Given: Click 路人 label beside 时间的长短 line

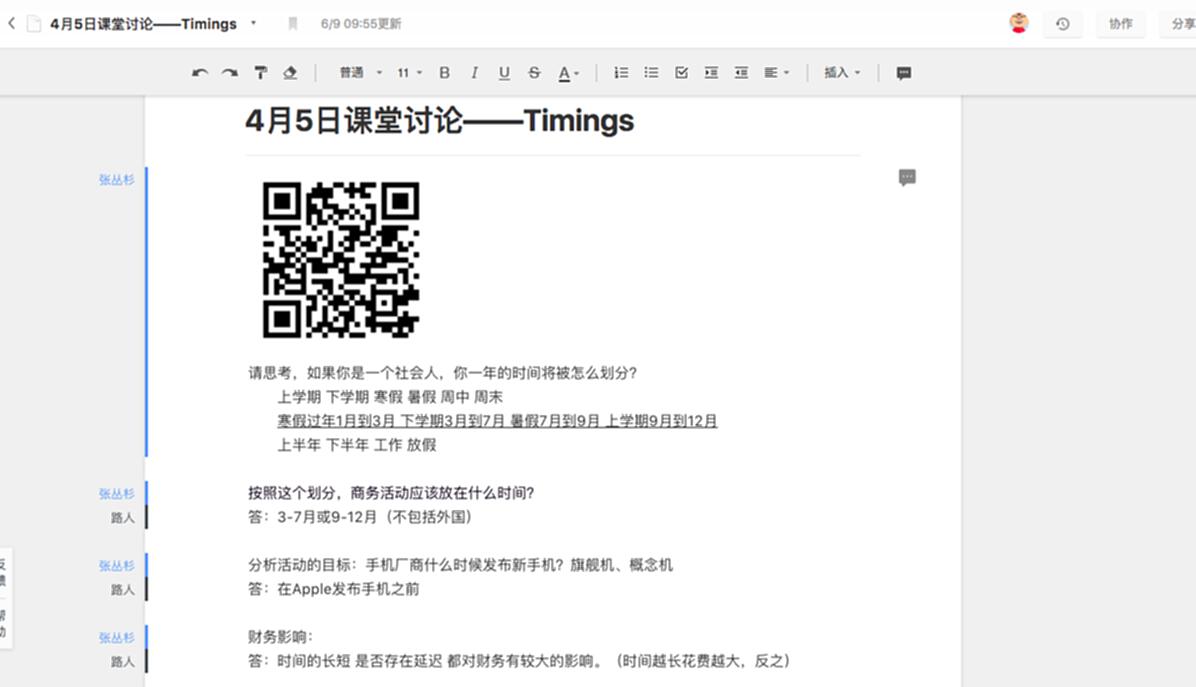Looking at the screenshot, I should (x=122, y=662).
